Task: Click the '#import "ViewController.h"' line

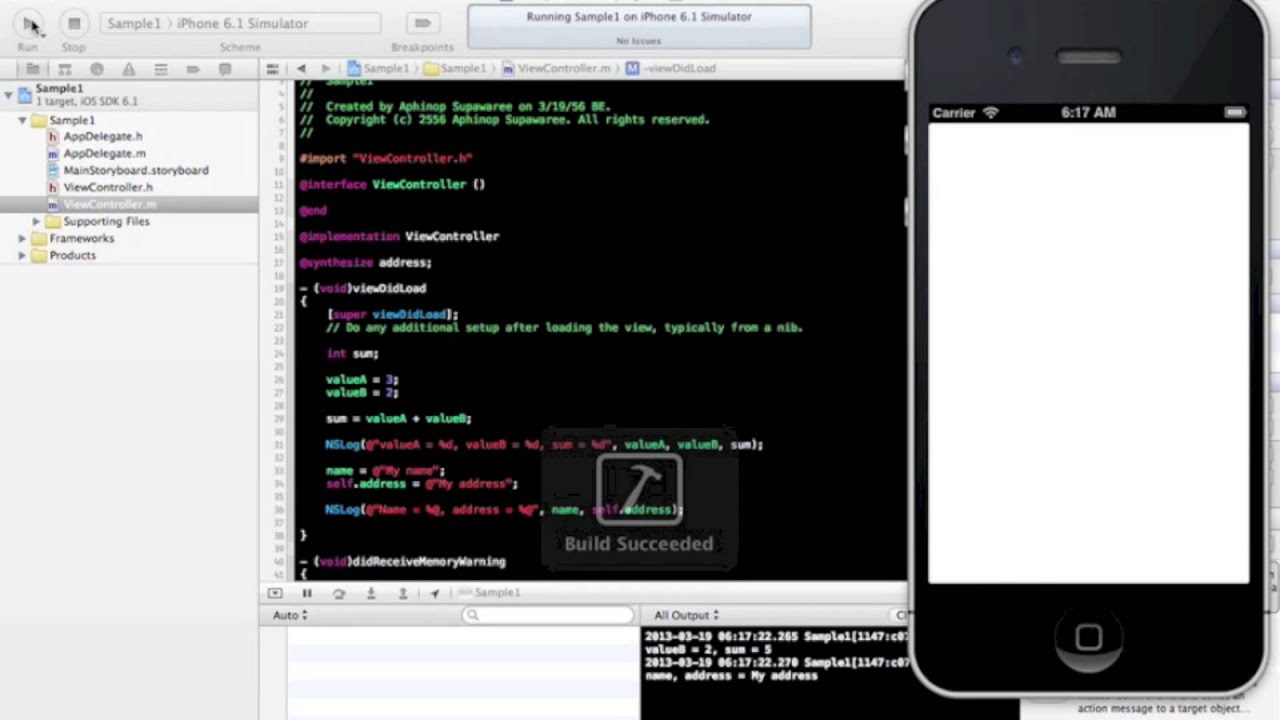Action: coord(385,158)
